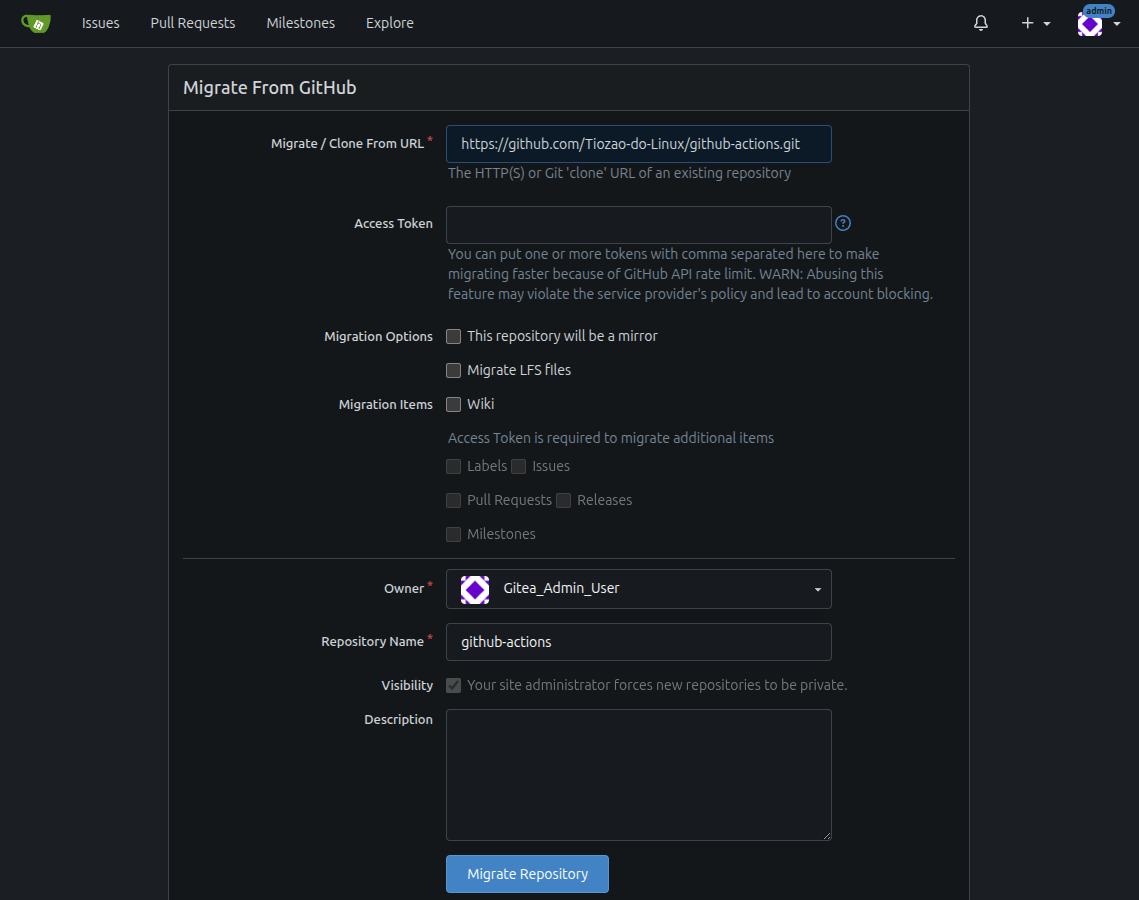Click the Releases checkbox
The width and height of the screenshot is (1139, 900).
click(563, 500)
